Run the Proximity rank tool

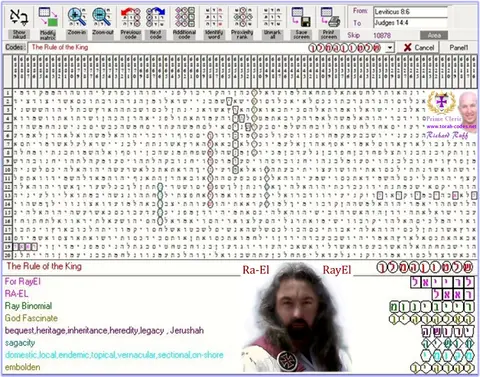coord(242,17)
